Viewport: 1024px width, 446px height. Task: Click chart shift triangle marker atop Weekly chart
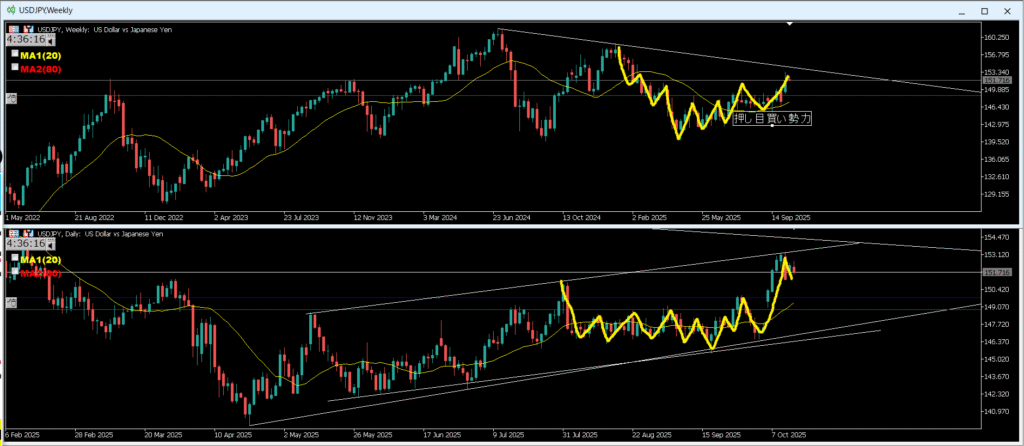(x=791, y=22)
